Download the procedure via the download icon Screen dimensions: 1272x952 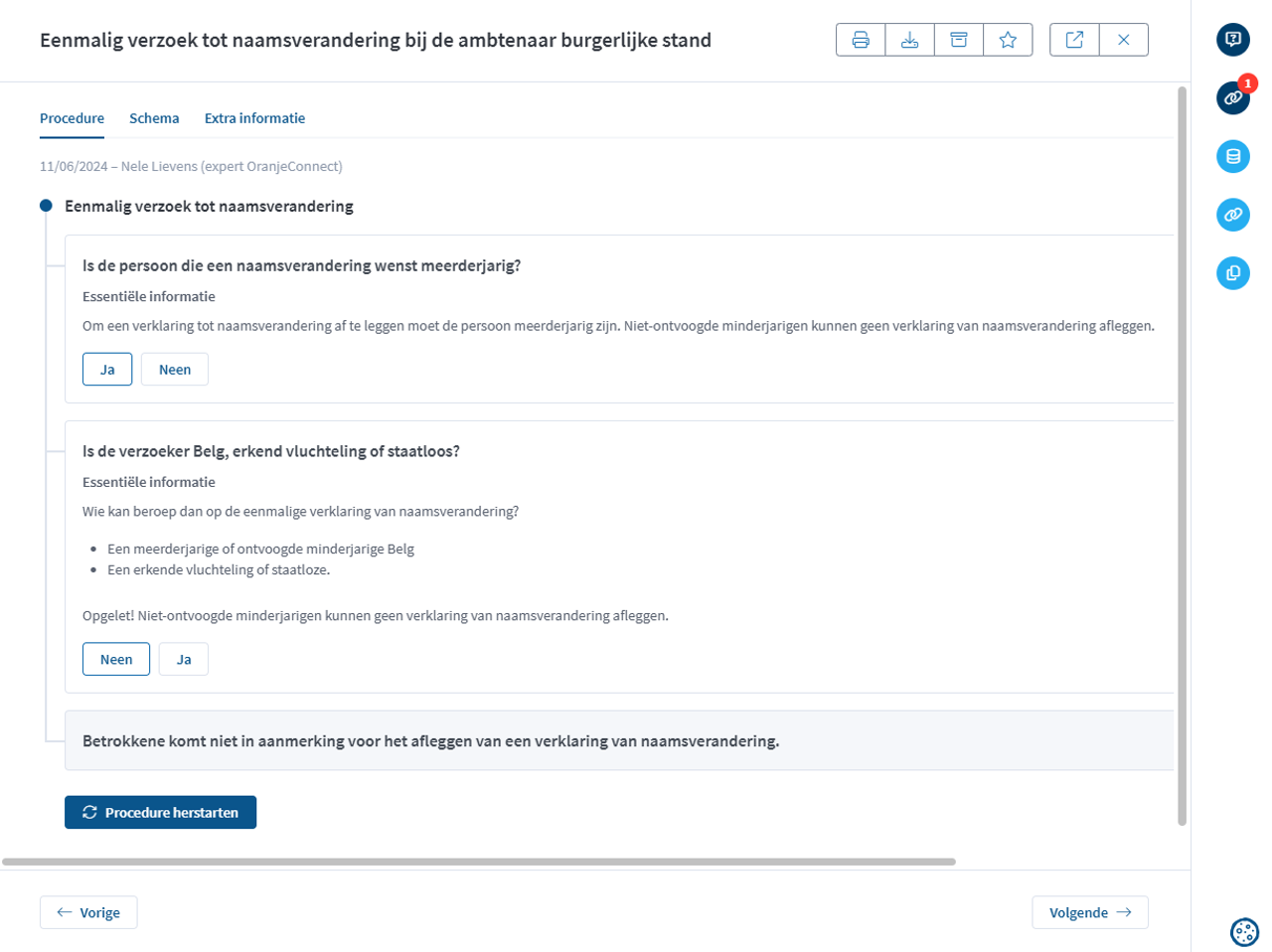[x=909, y=40]
